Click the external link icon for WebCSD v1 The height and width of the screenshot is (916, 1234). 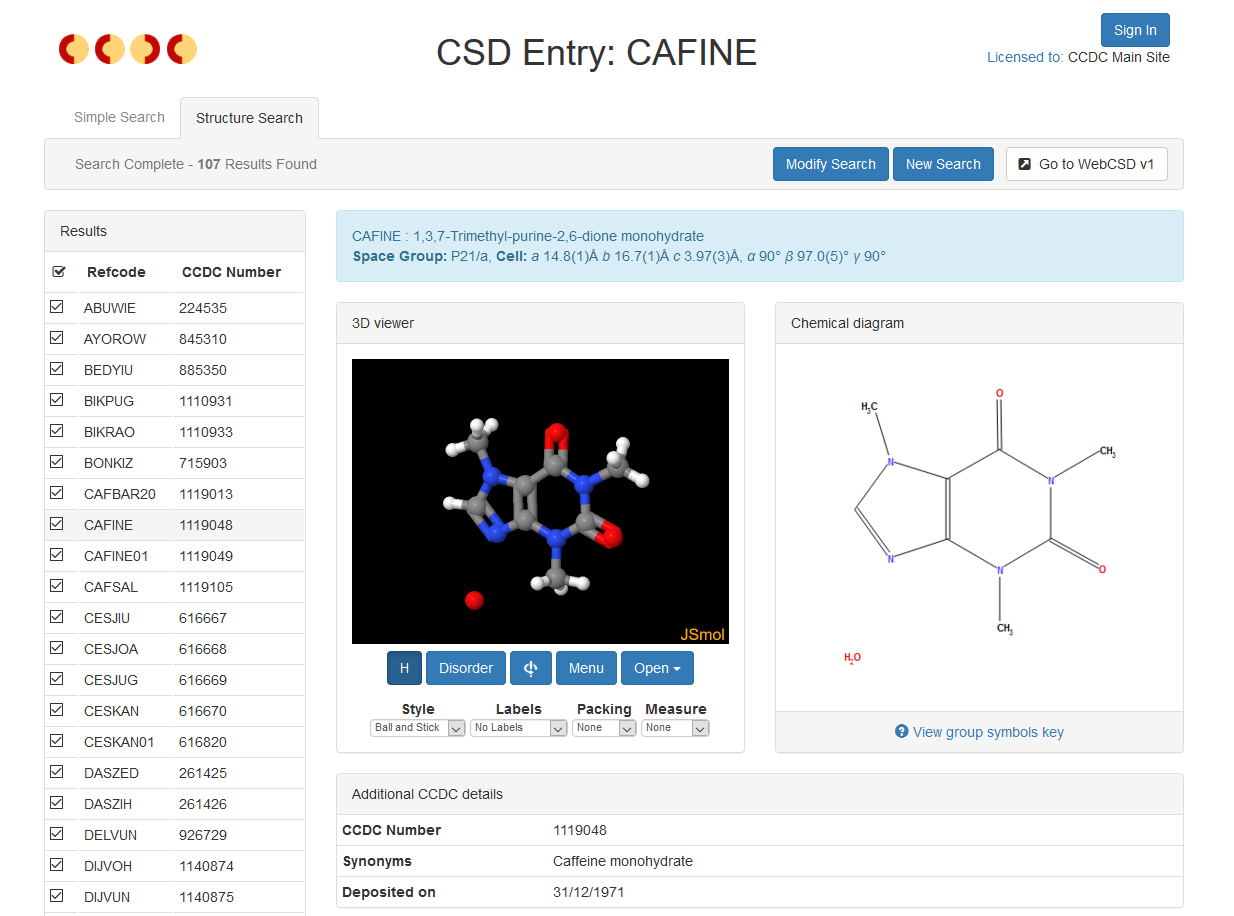1025,164
